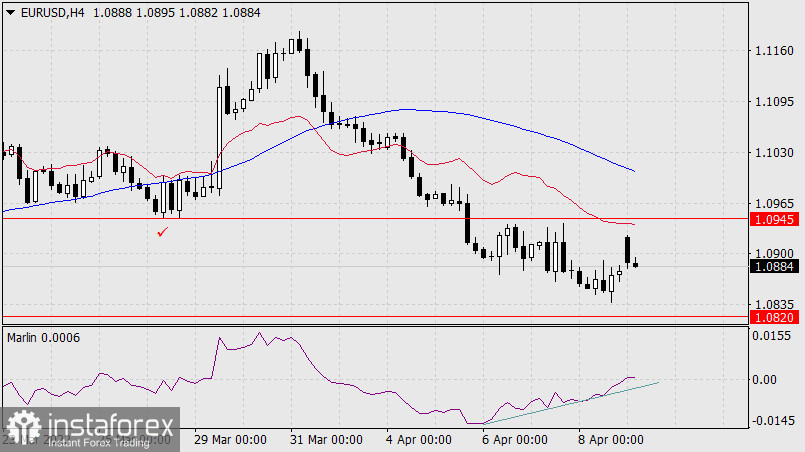This screenshot has height=452, width=805.
Task: Click the 31 Mar 00:00 time label
Action: (325, 439)
